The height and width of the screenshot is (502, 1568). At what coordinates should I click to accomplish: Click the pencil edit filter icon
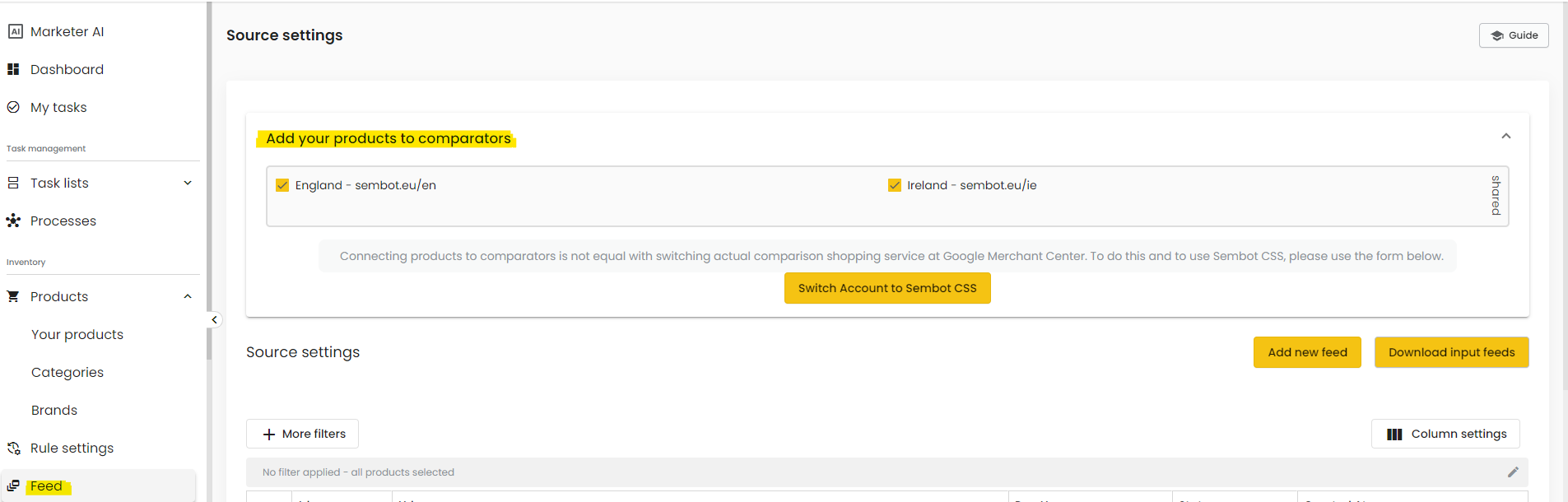1513,472
